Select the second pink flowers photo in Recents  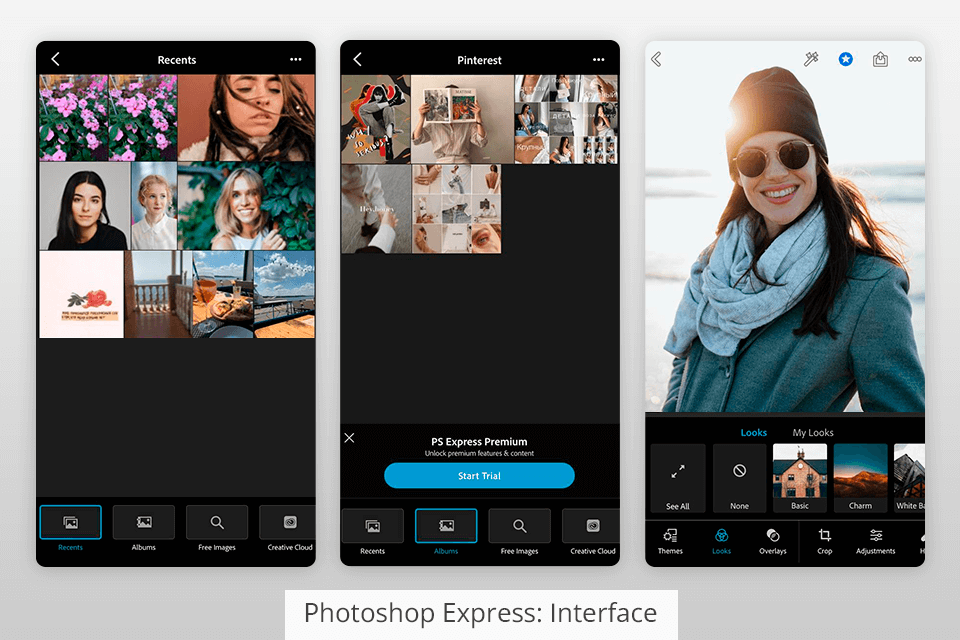[143, 118]
